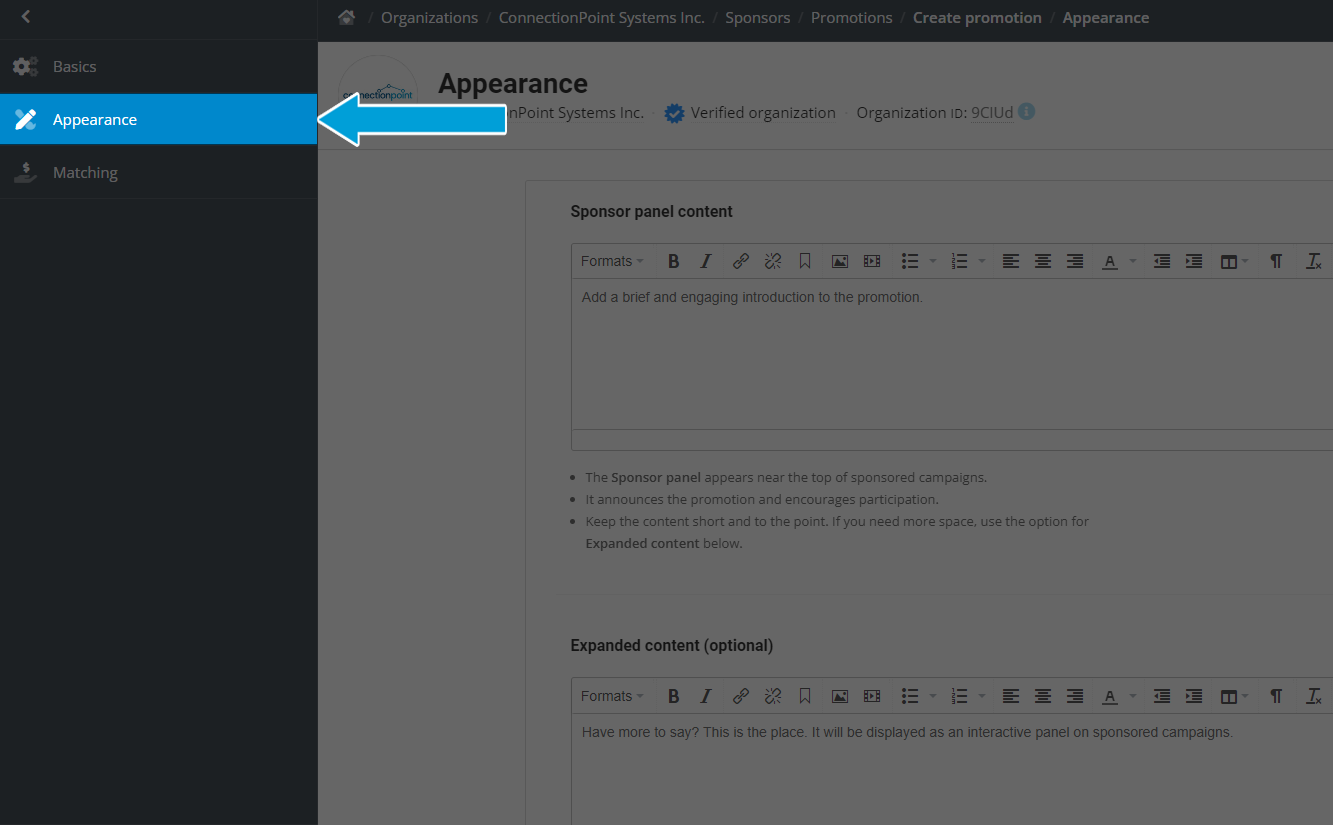Viewport: 1333px width, 825px height.
Task: Show paragraph marks in Expanded content editor
Action: (1276, 696)
